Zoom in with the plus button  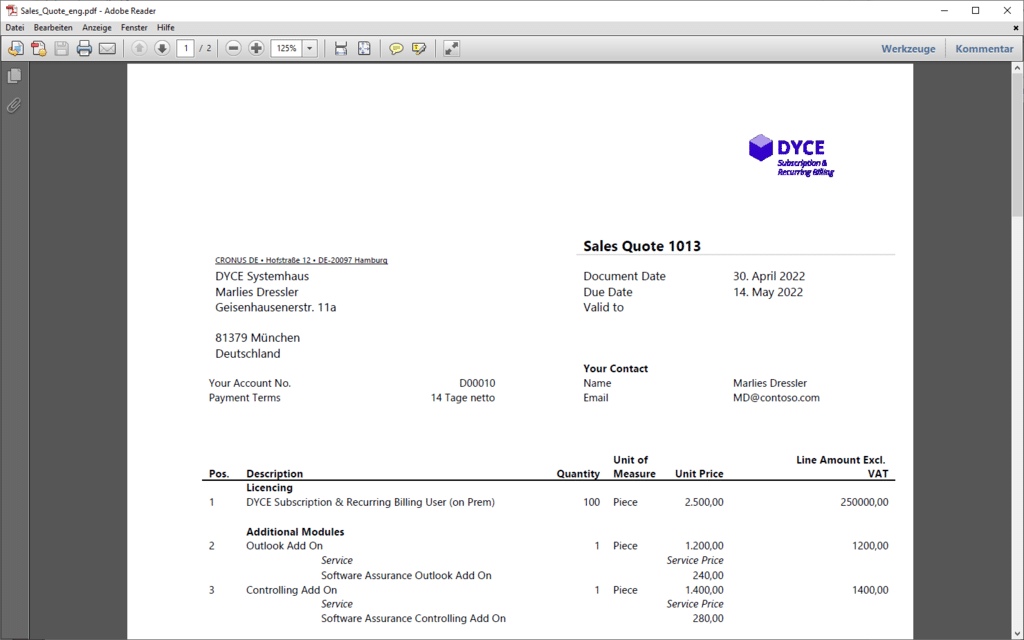click(256, 48)
